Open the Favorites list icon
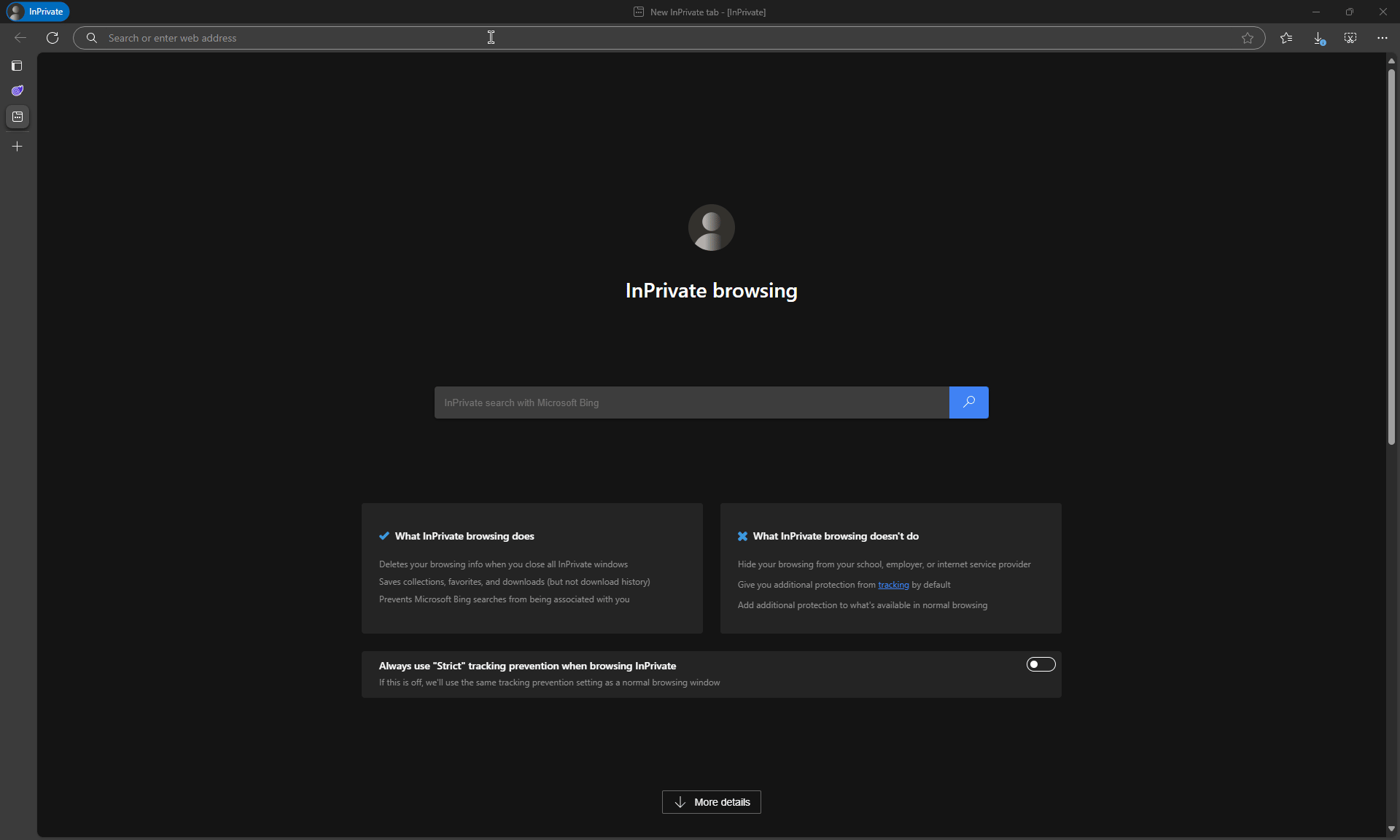This screenshot has width=1400, height=840. click(x=1286, y=38)
